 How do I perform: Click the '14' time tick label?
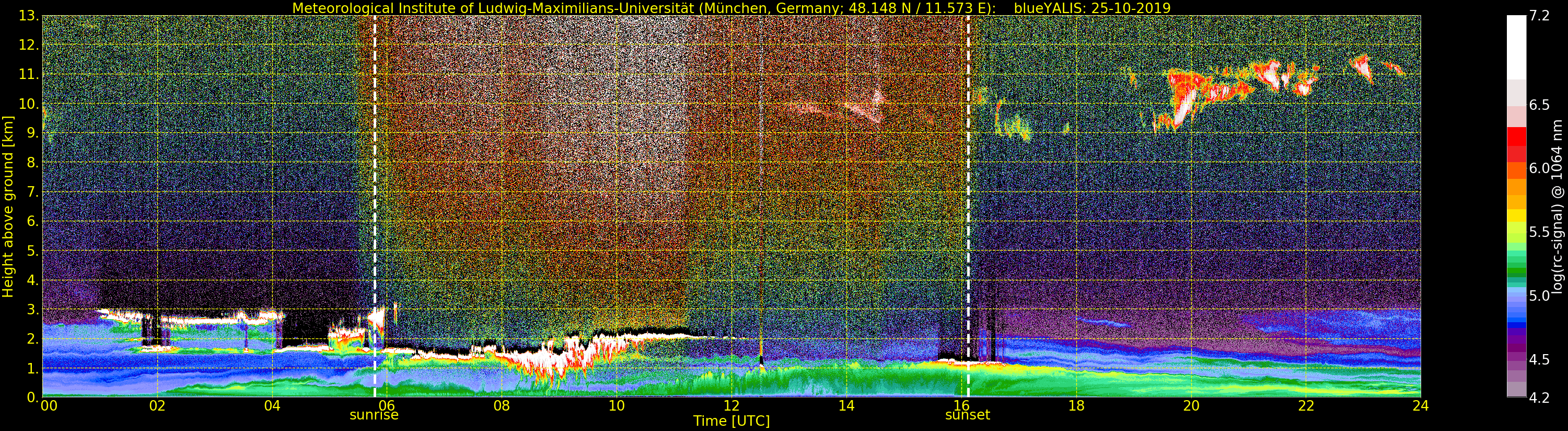pos(846,406)
